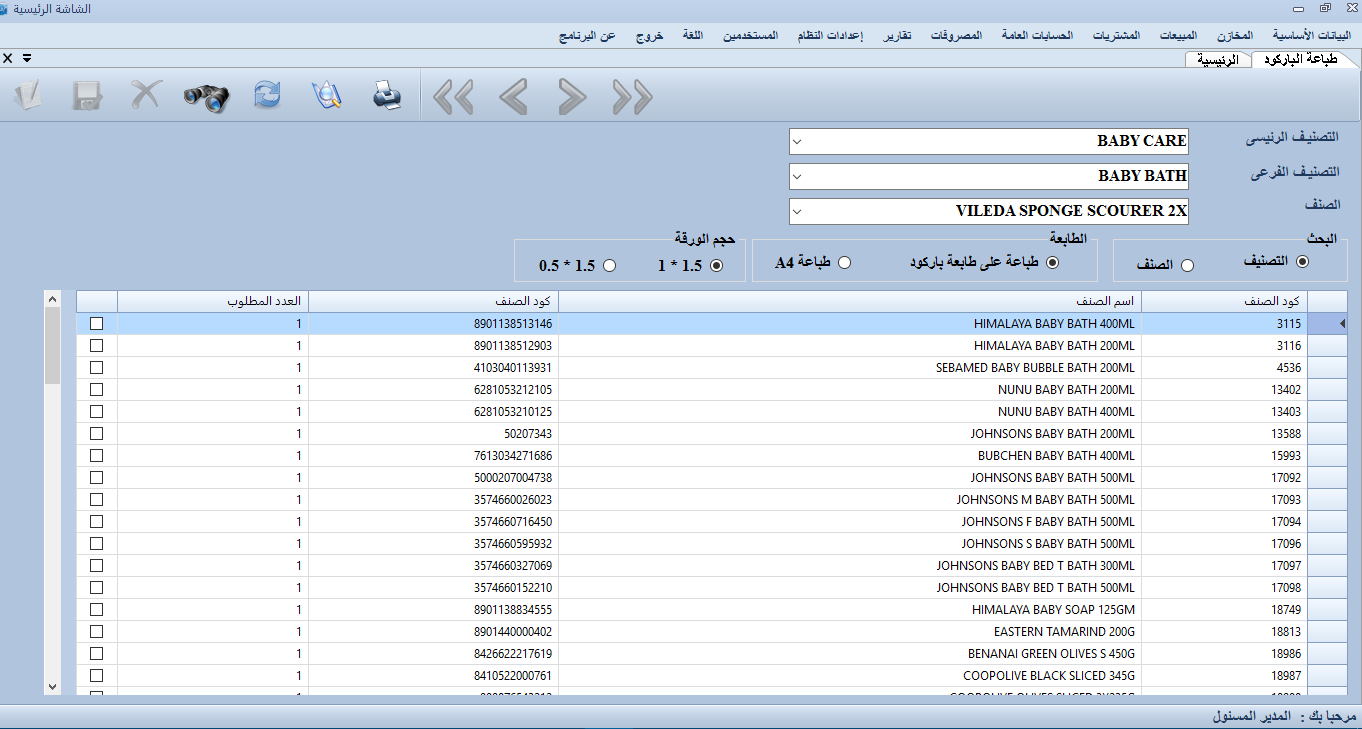Click the save floppy disk icon
The width and height of the screenshot is (1362, 729).
coord(87,96)
